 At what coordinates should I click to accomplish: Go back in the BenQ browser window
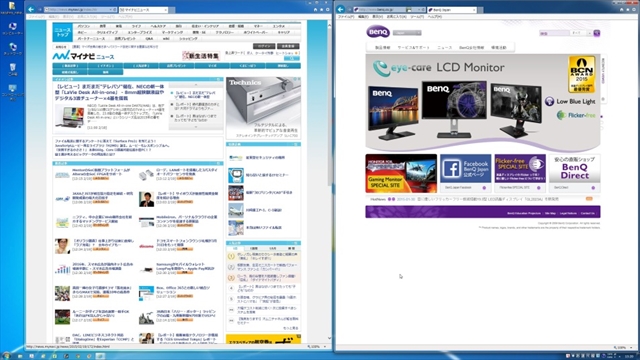[340, 9]
